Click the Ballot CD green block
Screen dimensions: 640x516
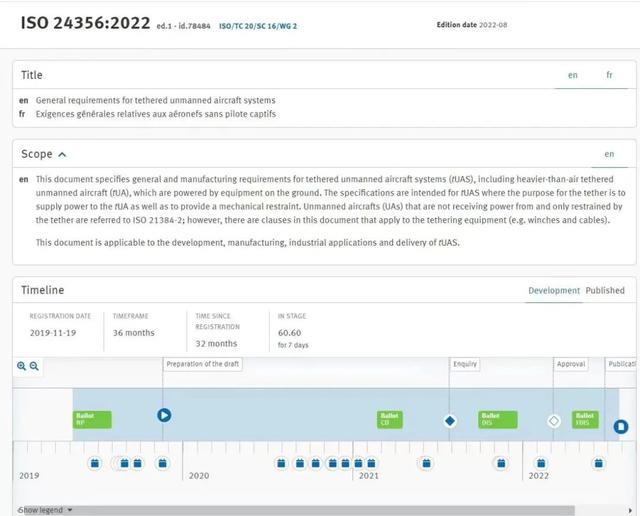point(390,419)
